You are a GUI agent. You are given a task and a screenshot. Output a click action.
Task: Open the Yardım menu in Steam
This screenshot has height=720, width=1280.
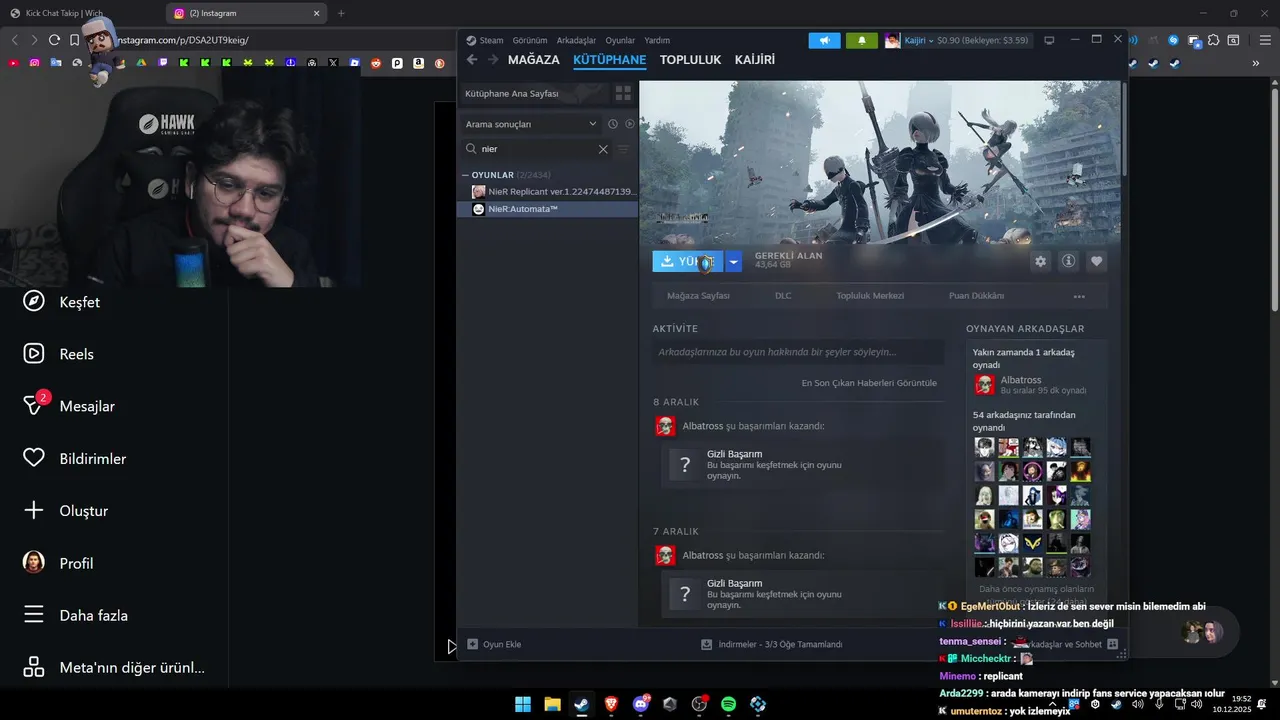[x=657, y=40]
